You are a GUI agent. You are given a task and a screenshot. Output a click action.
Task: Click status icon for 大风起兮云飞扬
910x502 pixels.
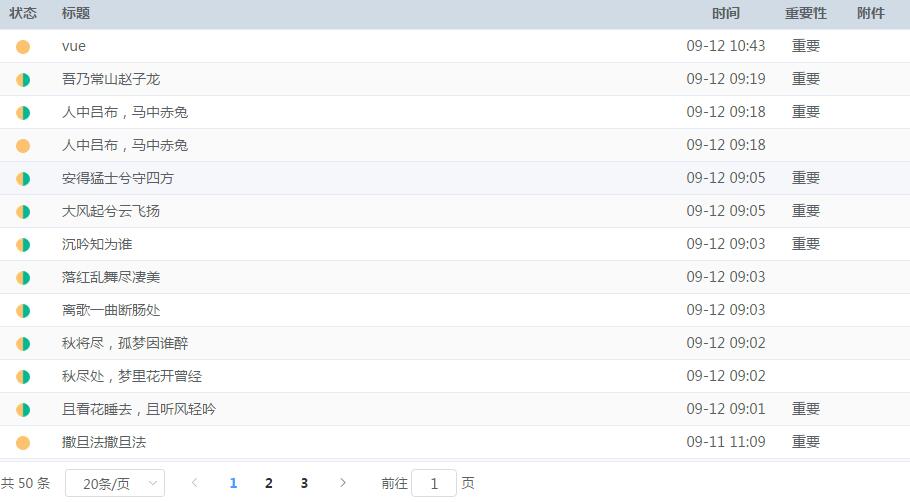[x=23, y=212]
